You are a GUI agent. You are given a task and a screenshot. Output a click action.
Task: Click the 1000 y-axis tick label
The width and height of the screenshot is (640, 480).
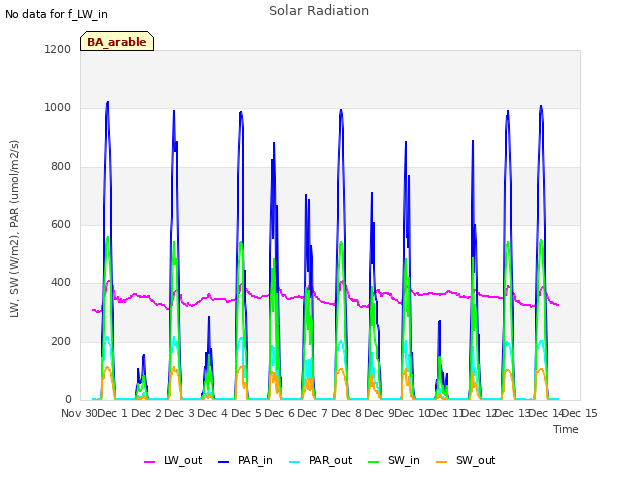click(58, 108)
